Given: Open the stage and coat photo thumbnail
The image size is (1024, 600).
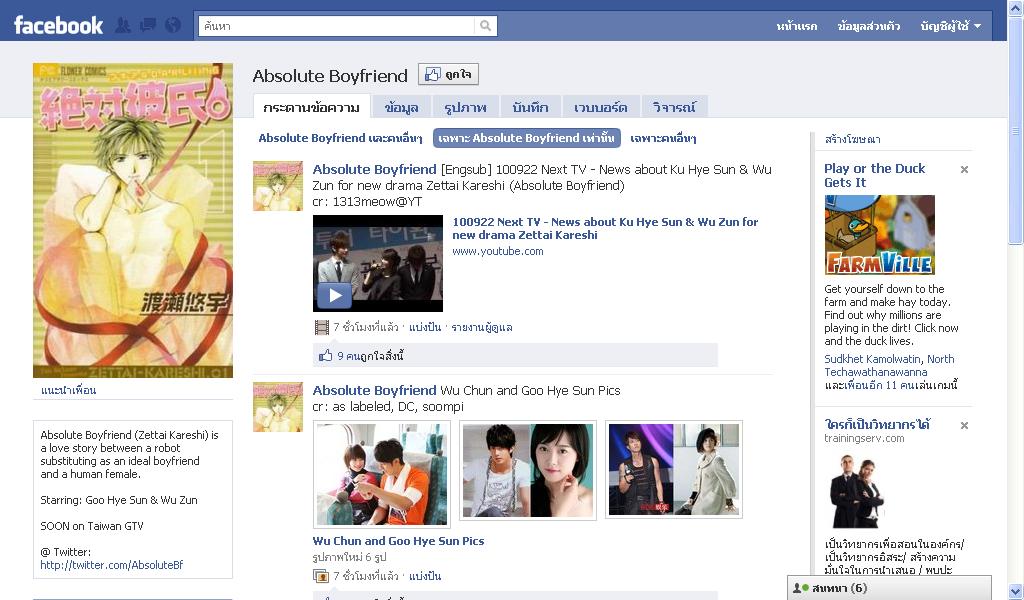Looking at the screenshot, I should [x=674, y=469].
